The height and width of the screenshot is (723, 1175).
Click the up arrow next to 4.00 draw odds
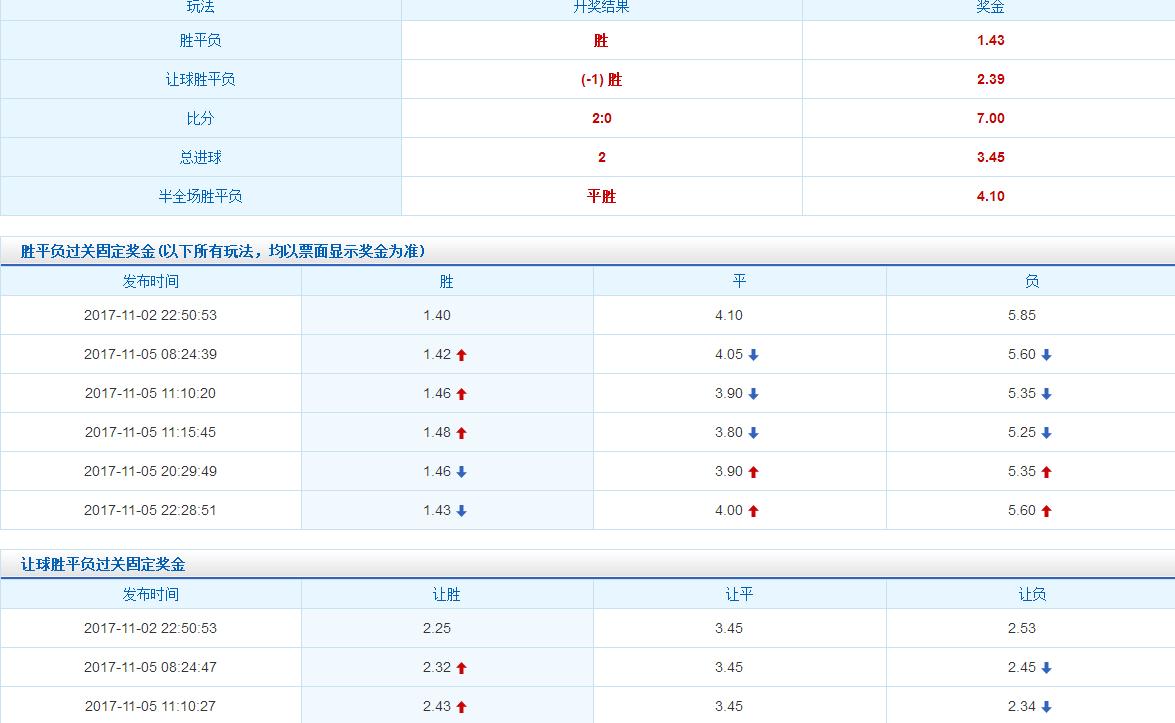[x=752, y=510]
